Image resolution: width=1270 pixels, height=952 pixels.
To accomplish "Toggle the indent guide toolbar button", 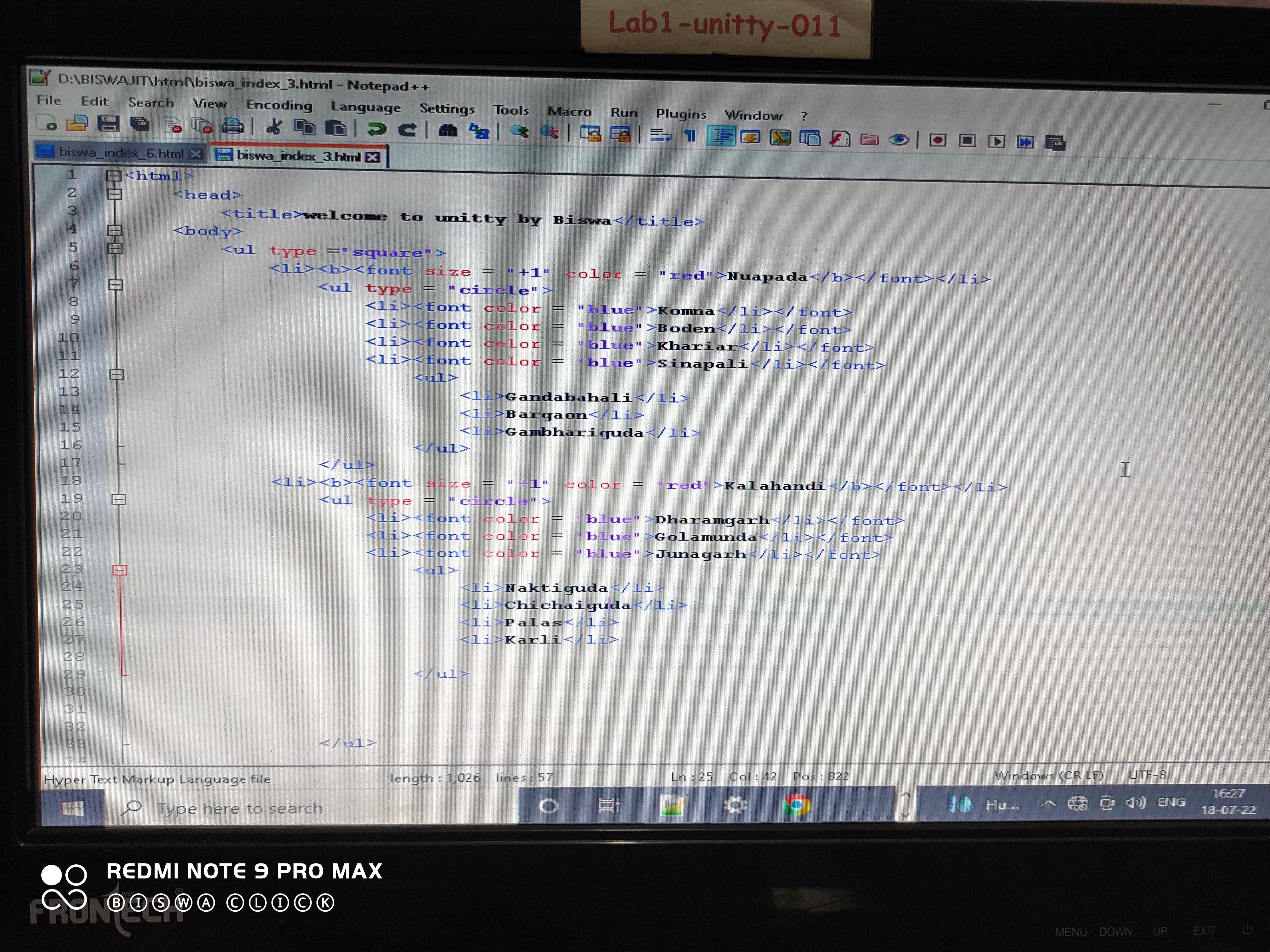I will (721, 136).
